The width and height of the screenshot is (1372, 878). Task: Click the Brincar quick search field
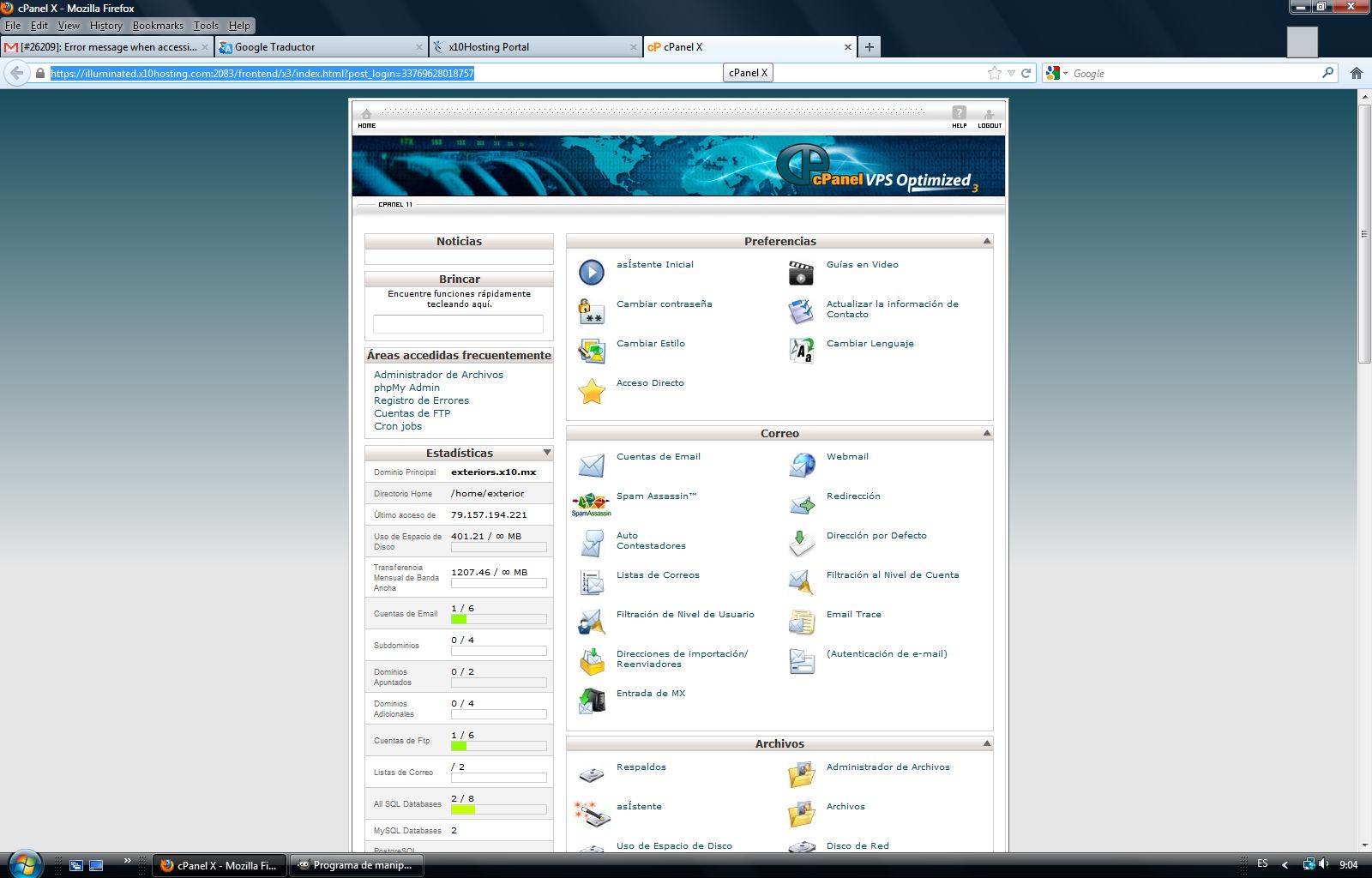pos(458,323)
